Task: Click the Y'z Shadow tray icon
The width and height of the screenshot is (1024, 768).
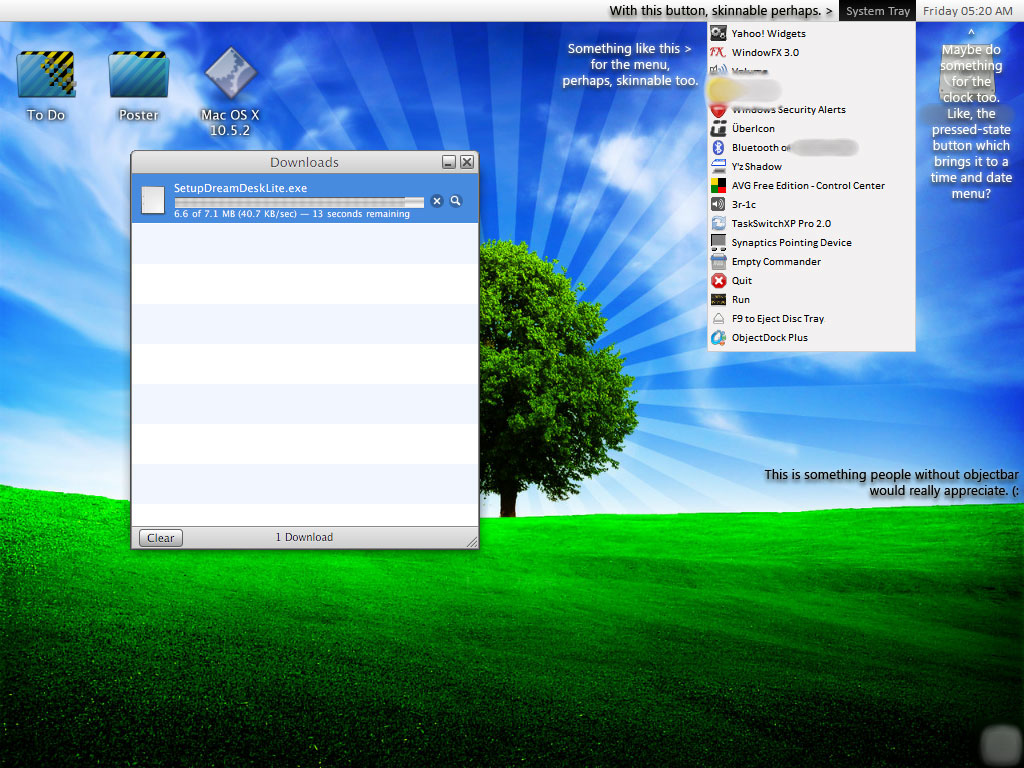Action: [x=718, y=167]
